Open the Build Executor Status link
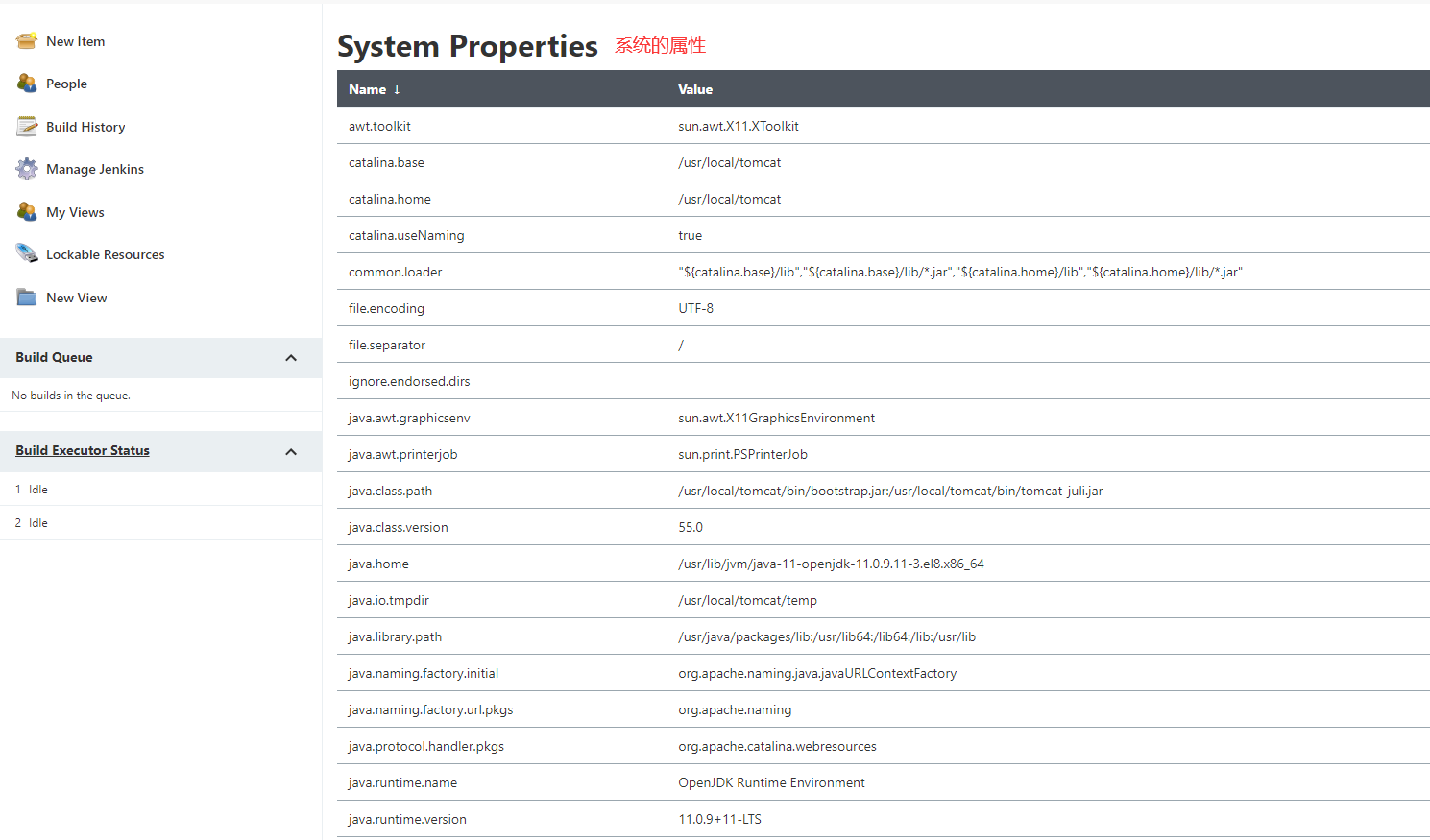This screenshot has width=1430, height=840. 83,450
